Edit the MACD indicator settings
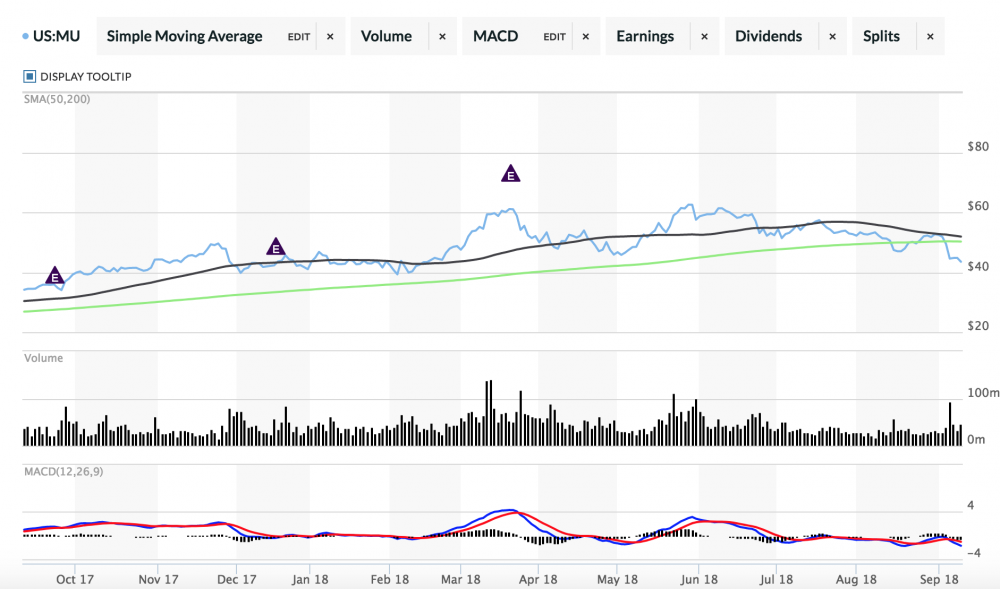The height and width of the screenshot is (589, 1000). [554, 37]
